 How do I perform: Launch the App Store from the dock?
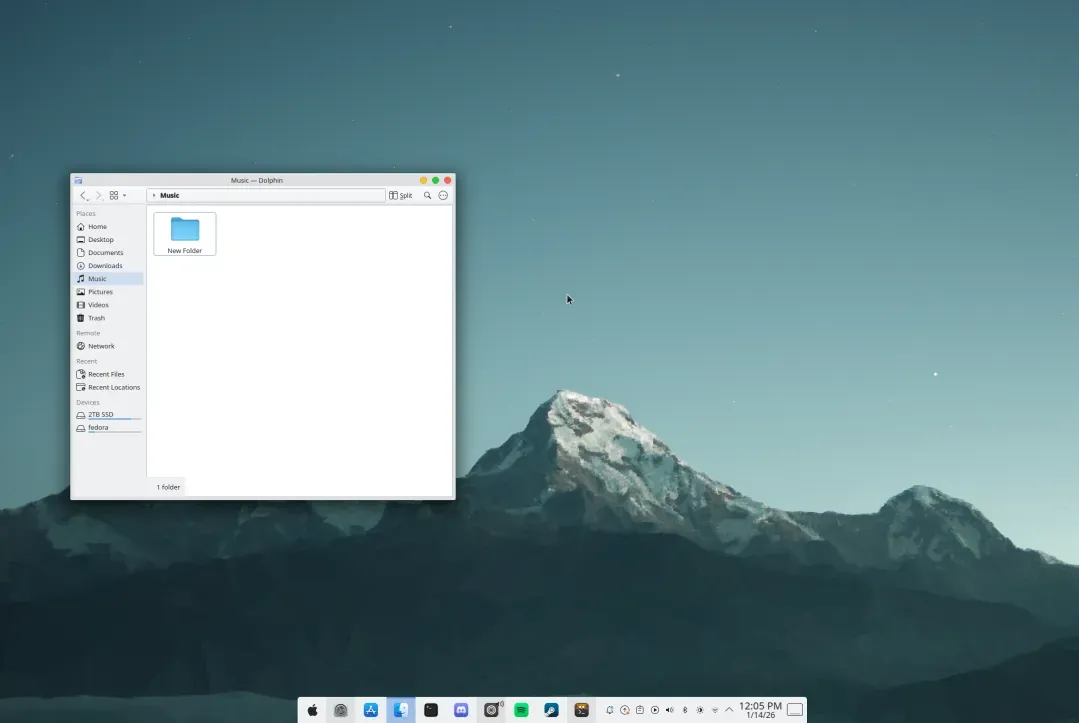click(371, 709)
